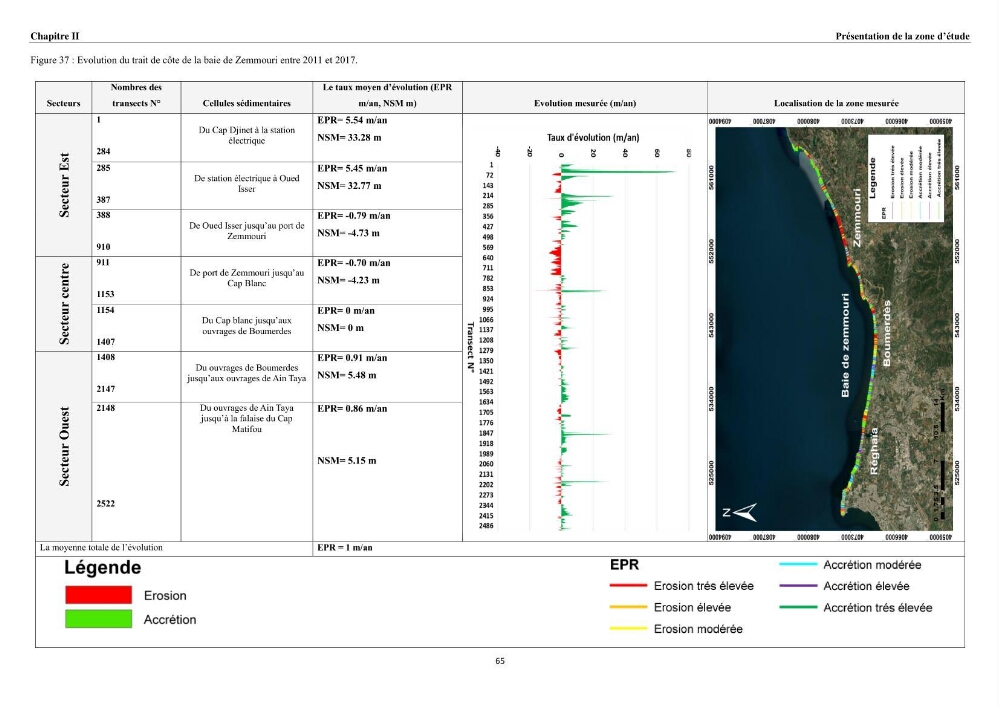Image resolution: width=1000 pixels, height=707 pixels.
Task: Select the Secteur Est row label
Action: (x=64, y=185)
